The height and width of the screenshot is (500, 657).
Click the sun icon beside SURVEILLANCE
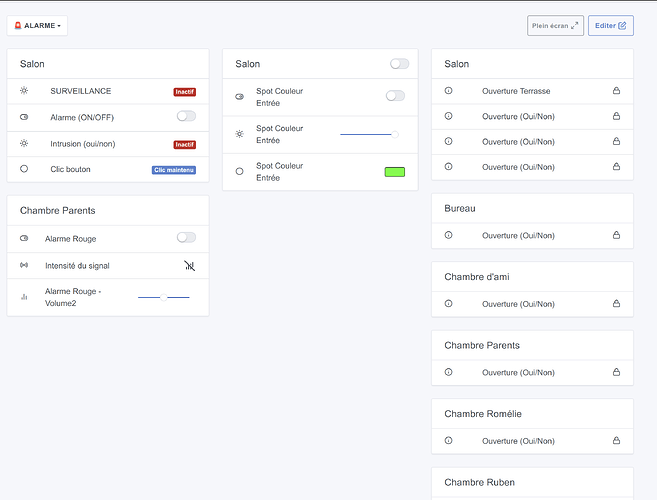(x=24, y=91)
